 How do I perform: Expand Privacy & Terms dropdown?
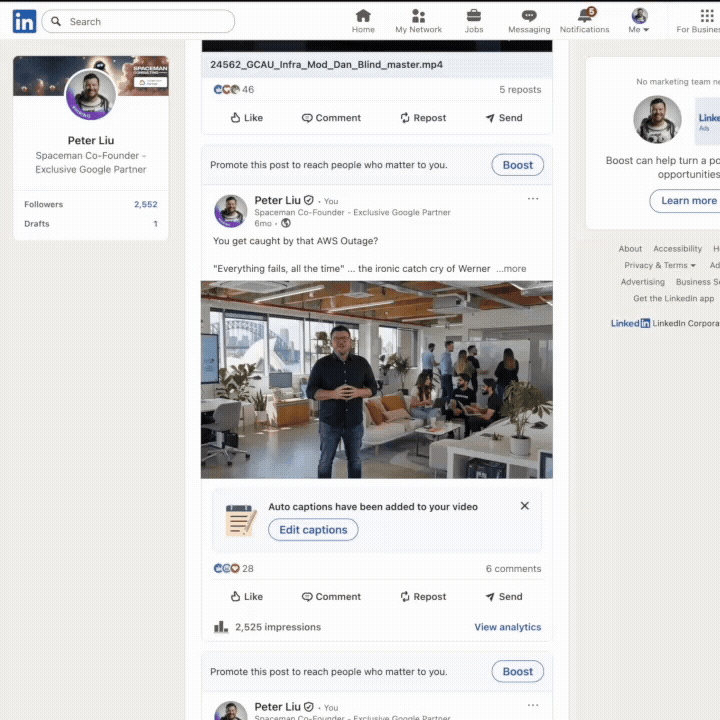tap(660, 265)
